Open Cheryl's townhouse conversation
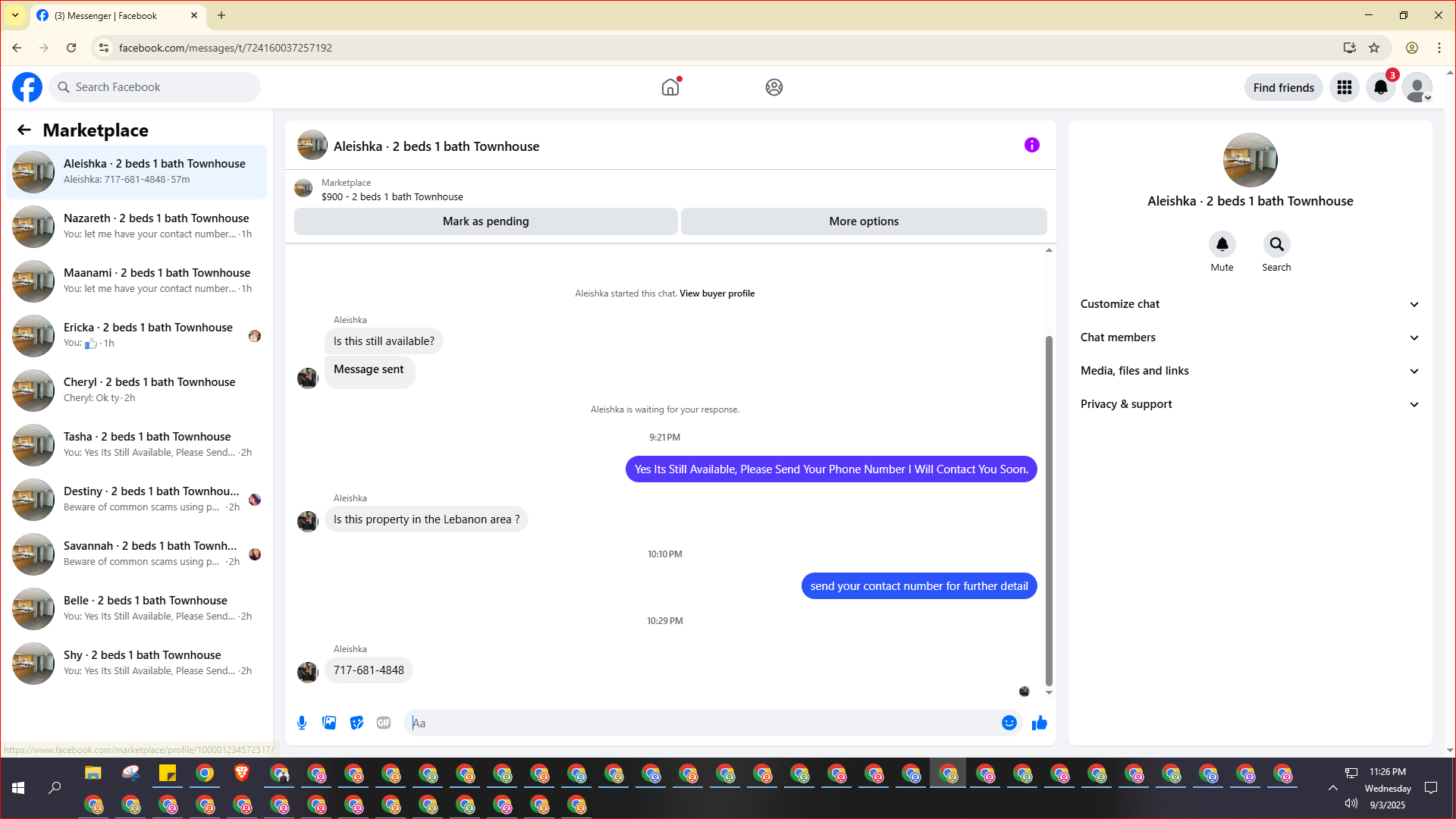The width and height of the screenshot is (1456, 819). [136, 390]
